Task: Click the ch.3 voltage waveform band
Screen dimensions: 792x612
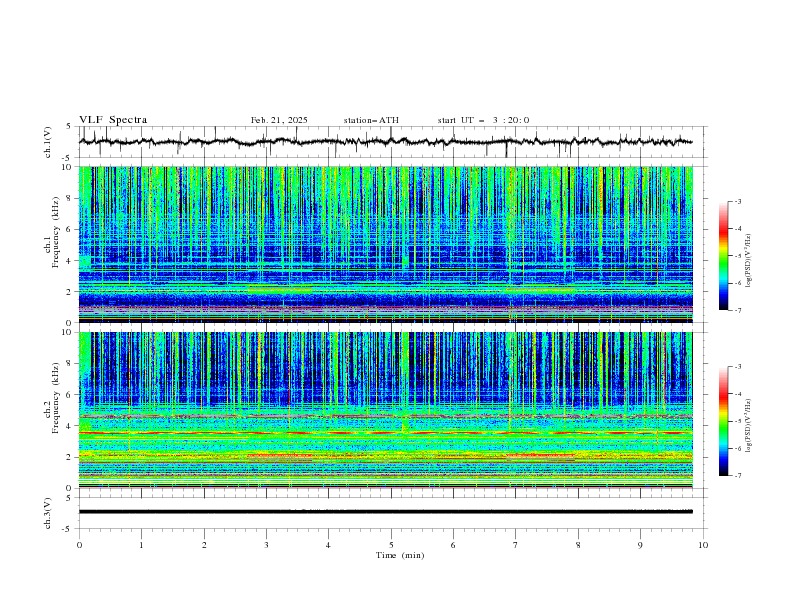Action: click(x=385, y=512)
